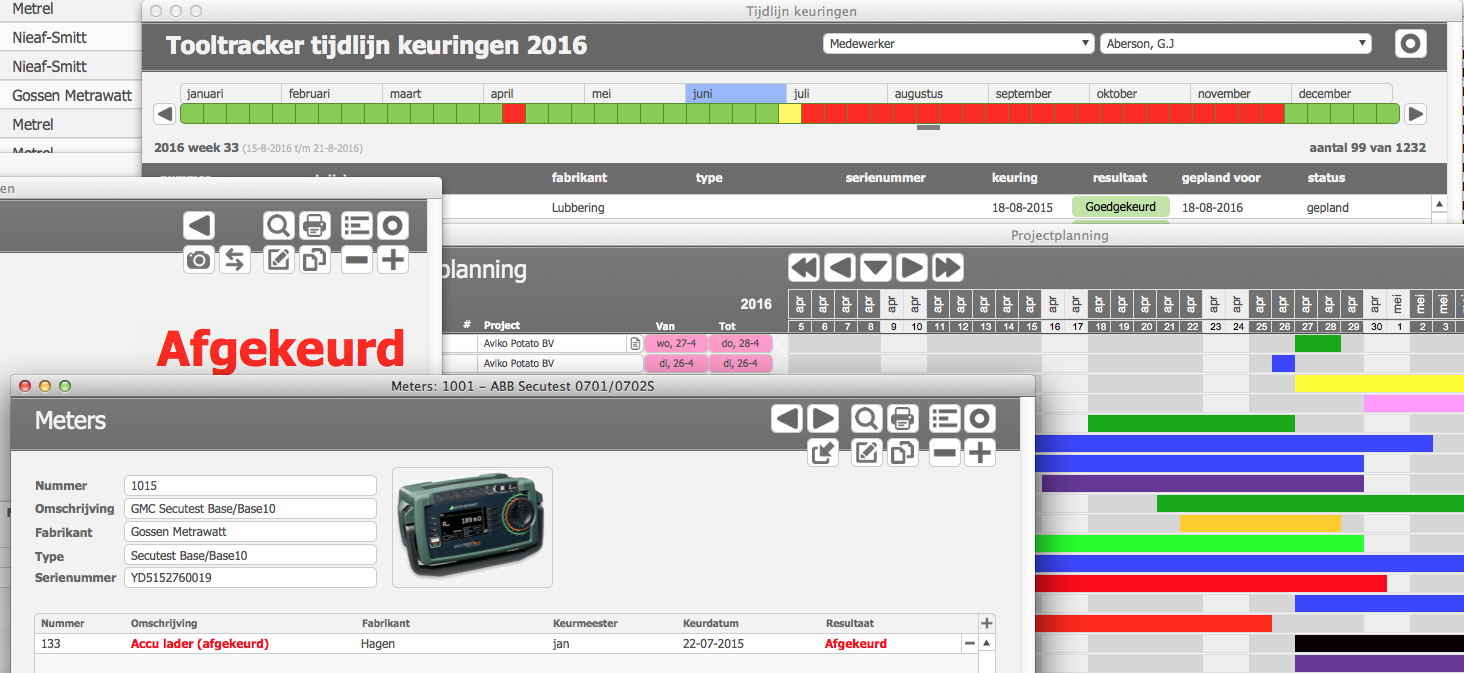
Task: Jump forward with double-arrow in Projectplanning
Action: click(947, 268)
